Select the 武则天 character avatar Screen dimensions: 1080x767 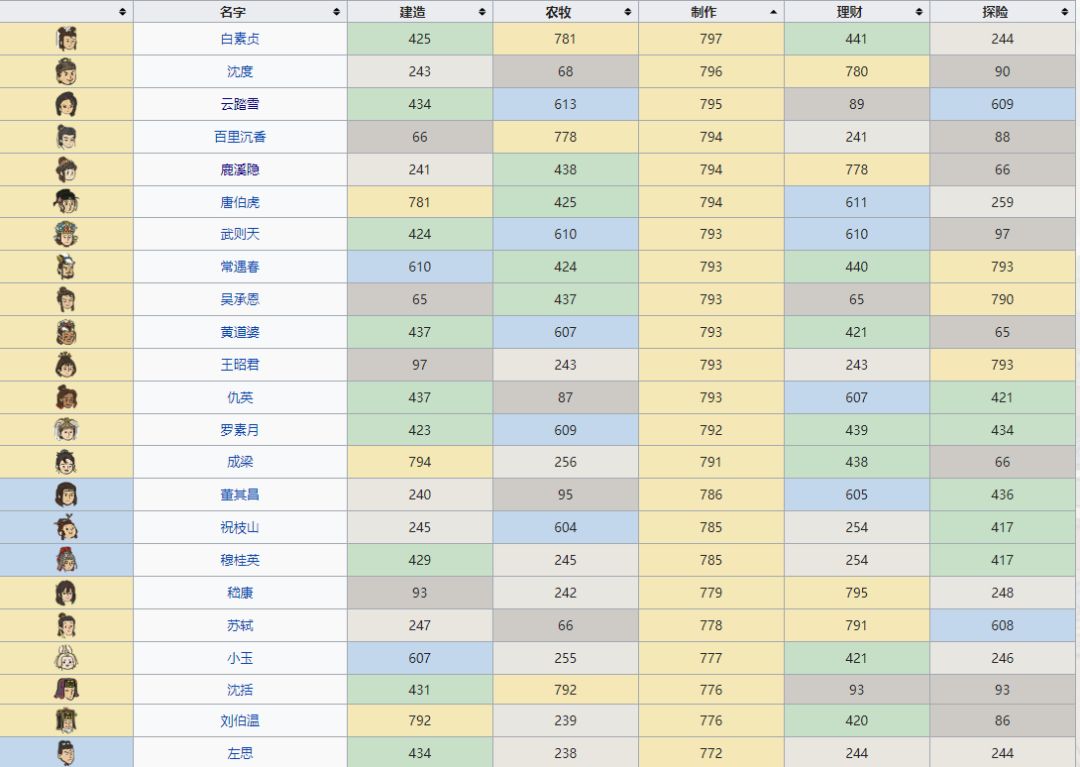click(67, 234)
